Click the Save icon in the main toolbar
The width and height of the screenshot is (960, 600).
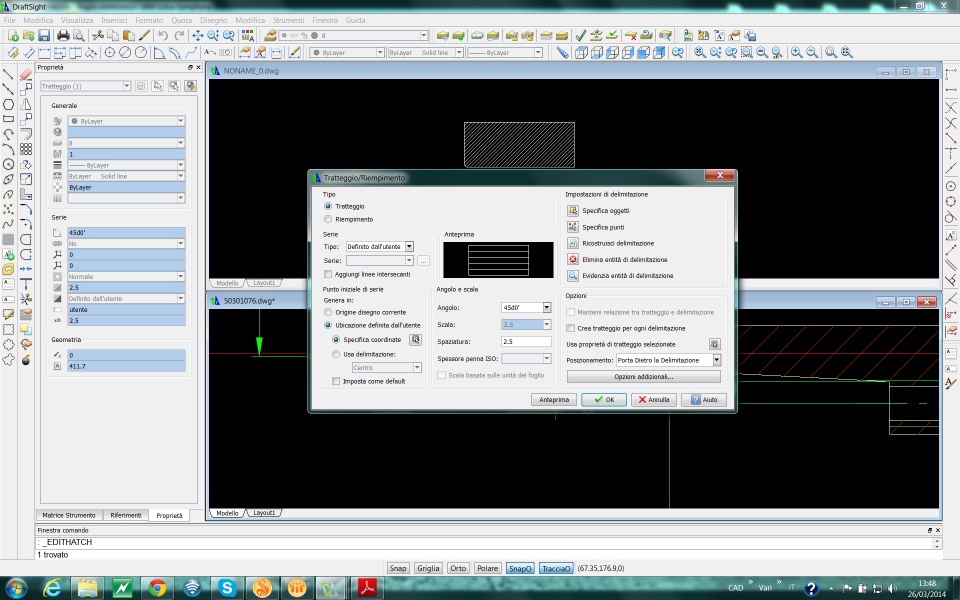pyautogui.click(x=44, y=36)
